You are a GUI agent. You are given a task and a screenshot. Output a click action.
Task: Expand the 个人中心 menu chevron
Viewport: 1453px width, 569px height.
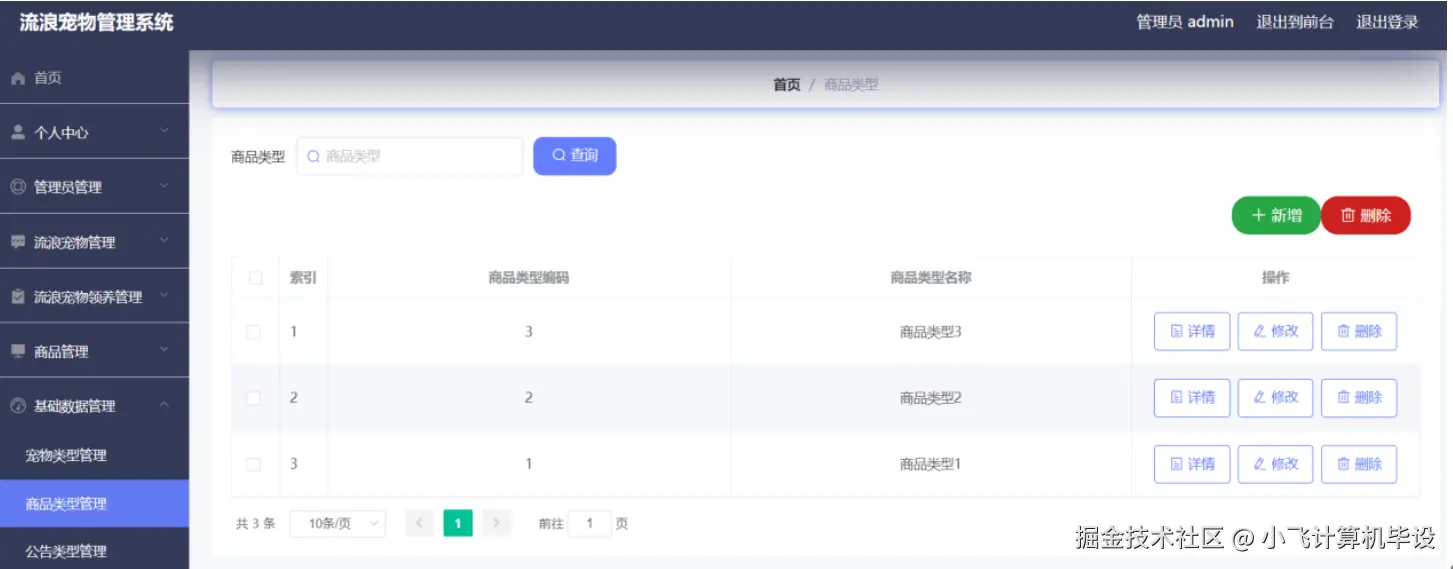165,131
